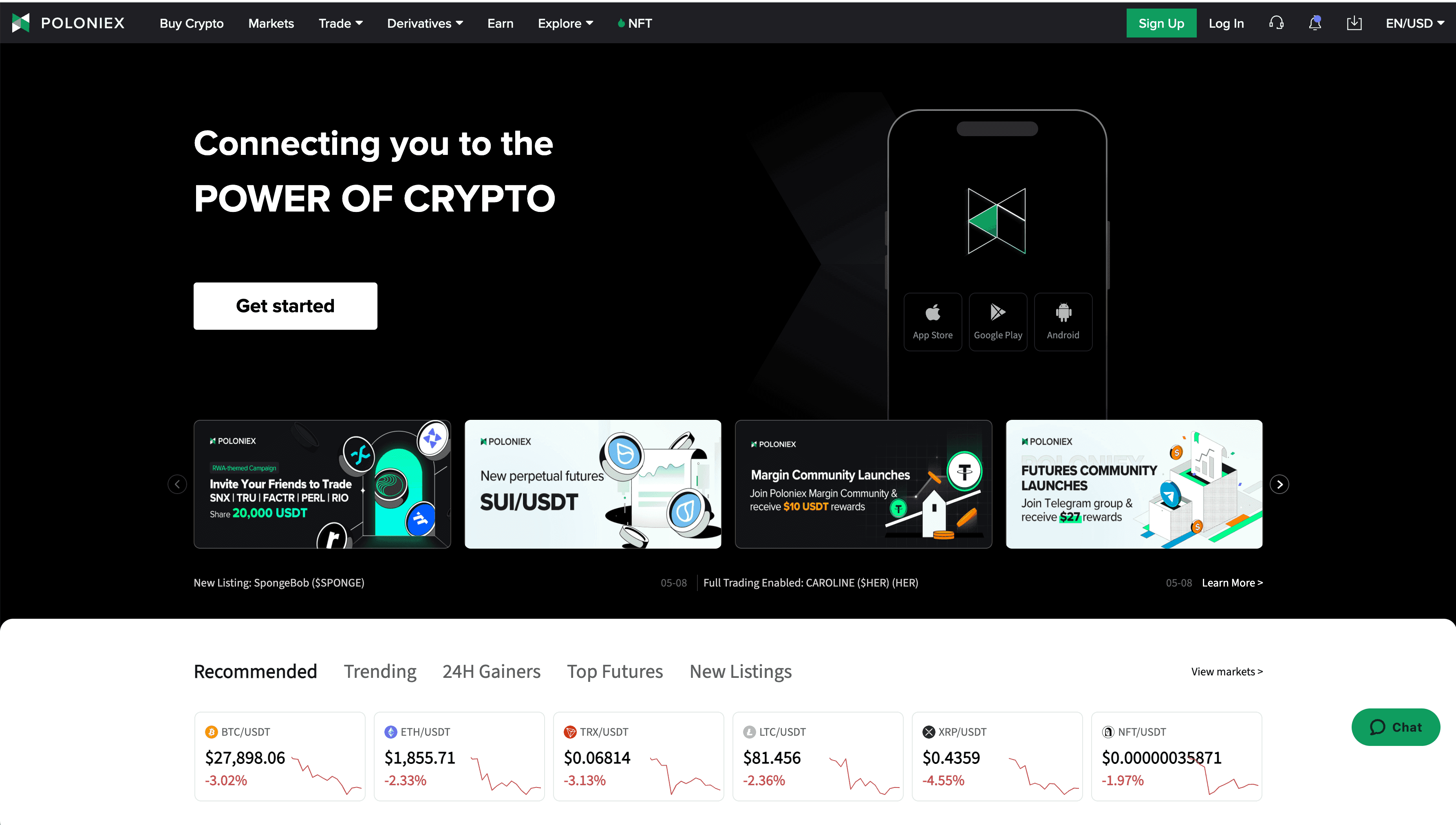Open the Margin Community Launches banner

[863, 485]
